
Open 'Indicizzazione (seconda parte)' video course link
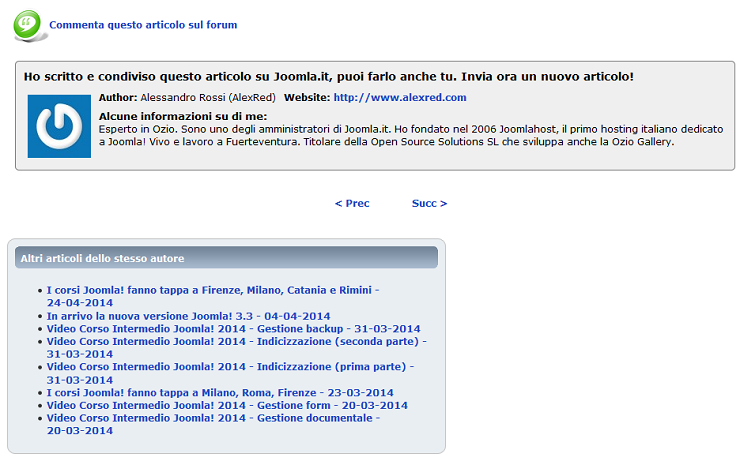pos(236,348)
